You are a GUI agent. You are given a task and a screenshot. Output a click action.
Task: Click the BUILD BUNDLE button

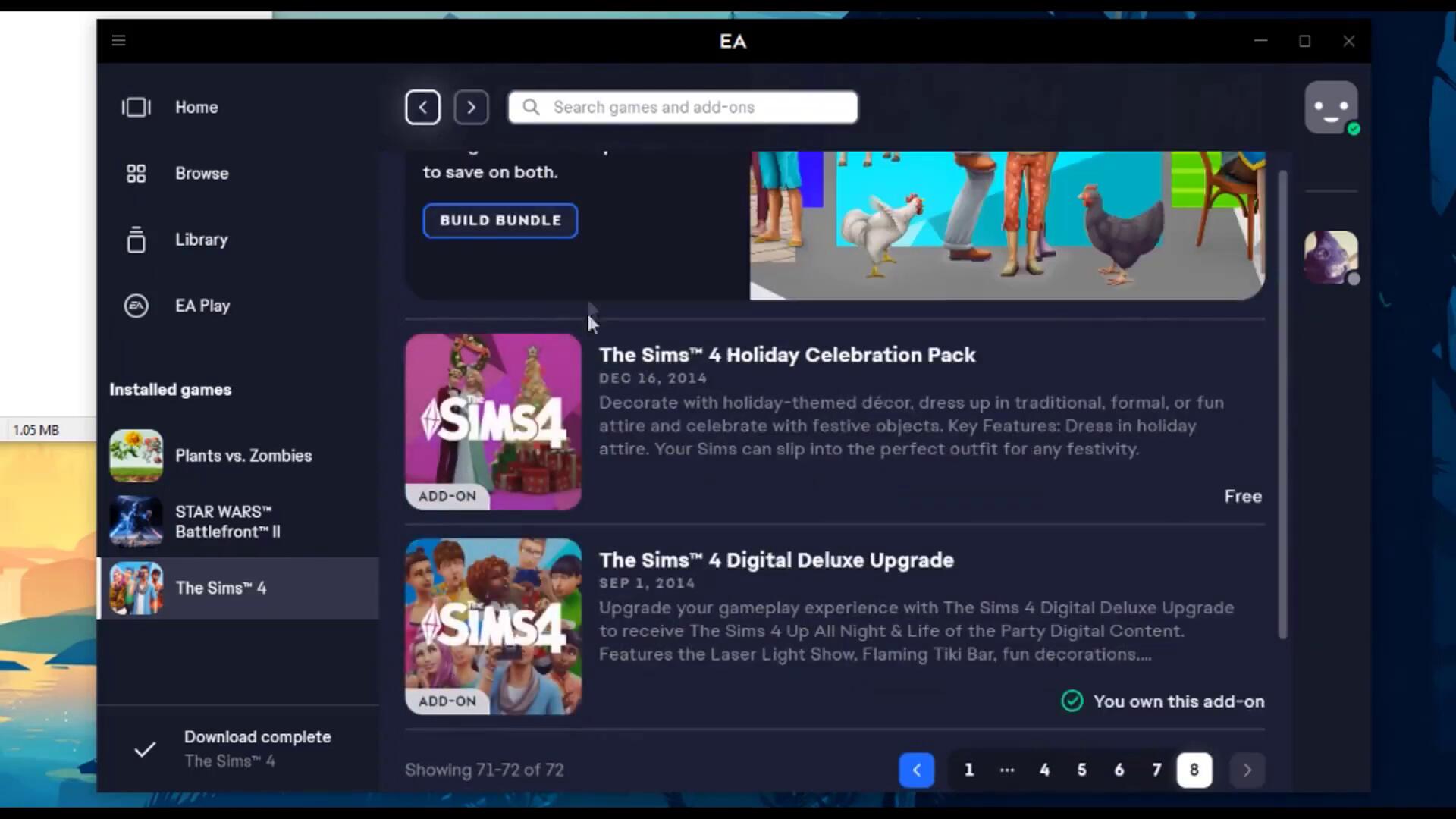click(x=500, y=221)
